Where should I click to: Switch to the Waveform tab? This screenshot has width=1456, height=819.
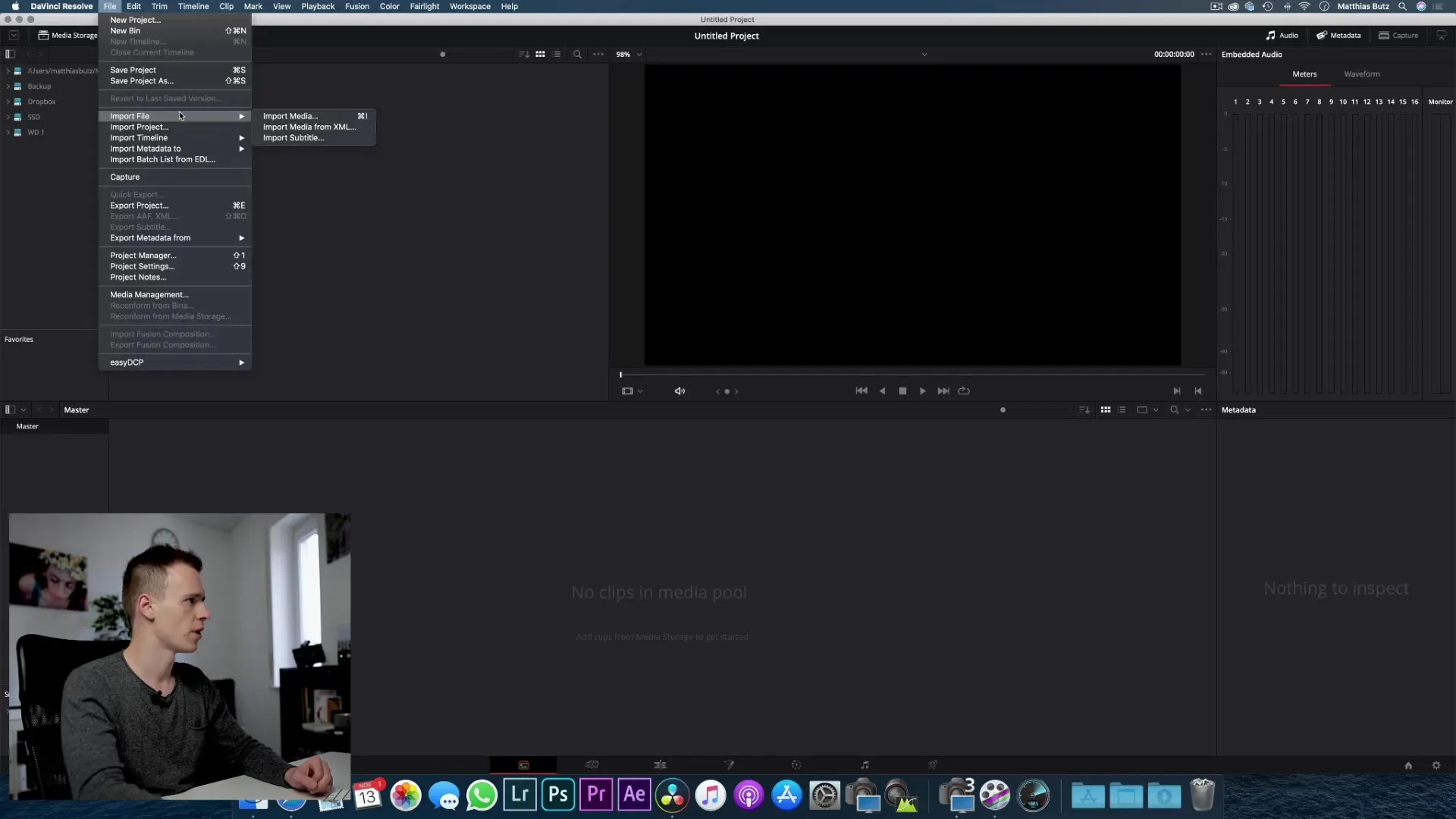(x=1361, y=74)
